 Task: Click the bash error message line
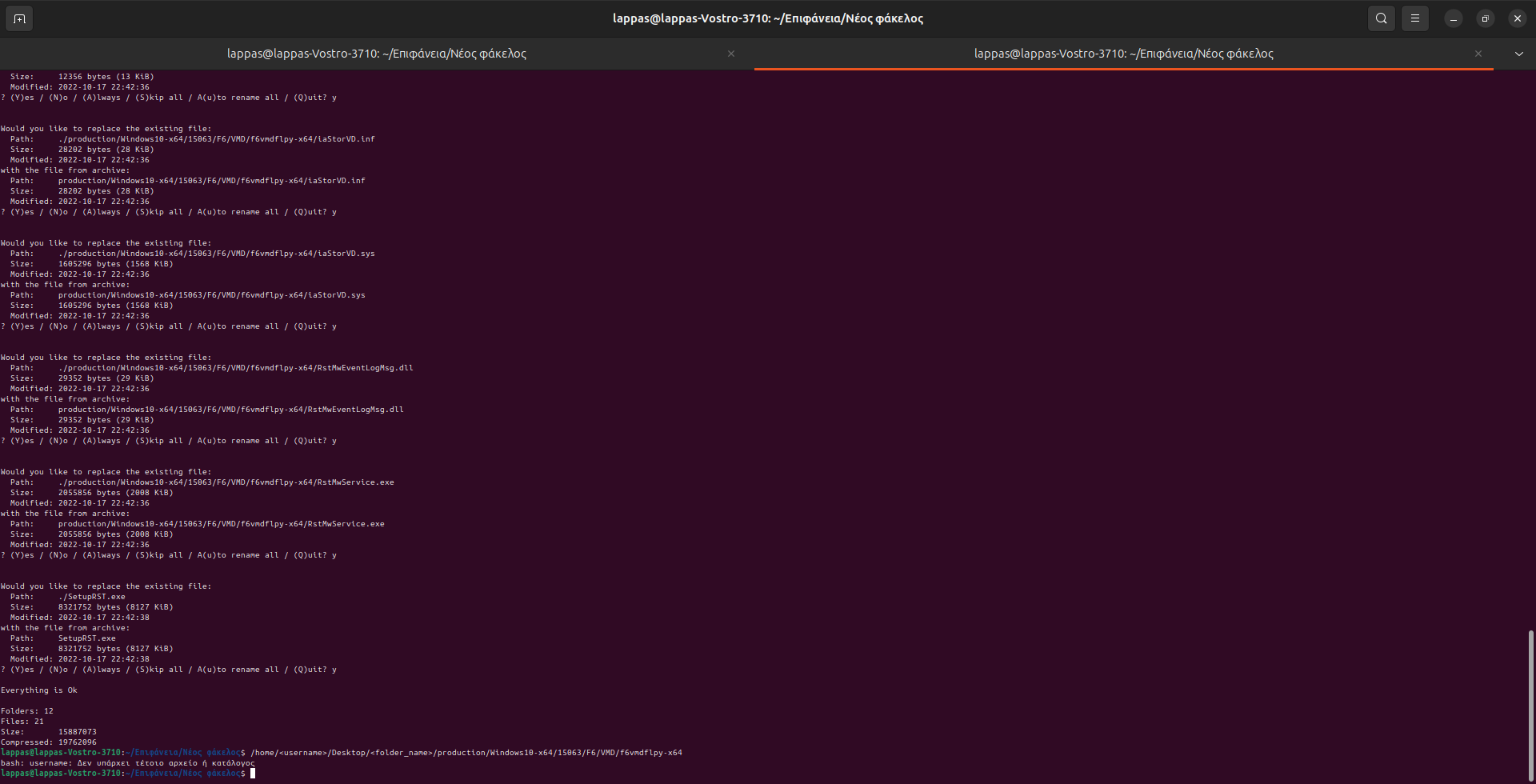pyautogui.click(x=128, y=763)
